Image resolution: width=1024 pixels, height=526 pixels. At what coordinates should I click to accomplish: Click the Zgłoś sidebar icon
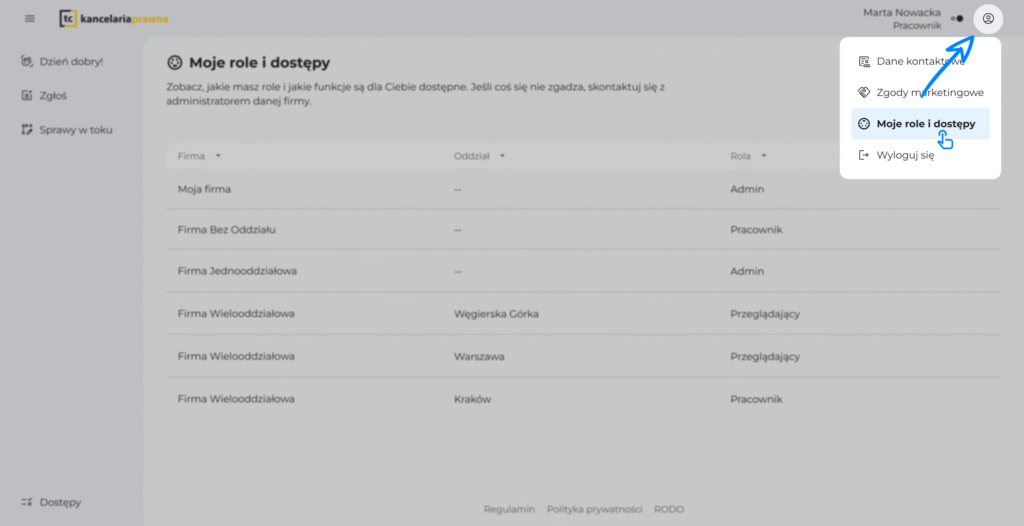27,96
